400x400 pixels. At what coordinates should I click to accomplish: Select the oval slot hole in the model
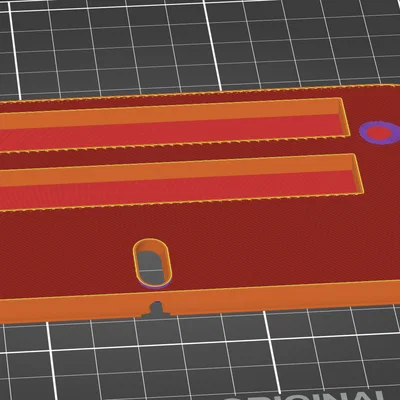coord(152,263)
